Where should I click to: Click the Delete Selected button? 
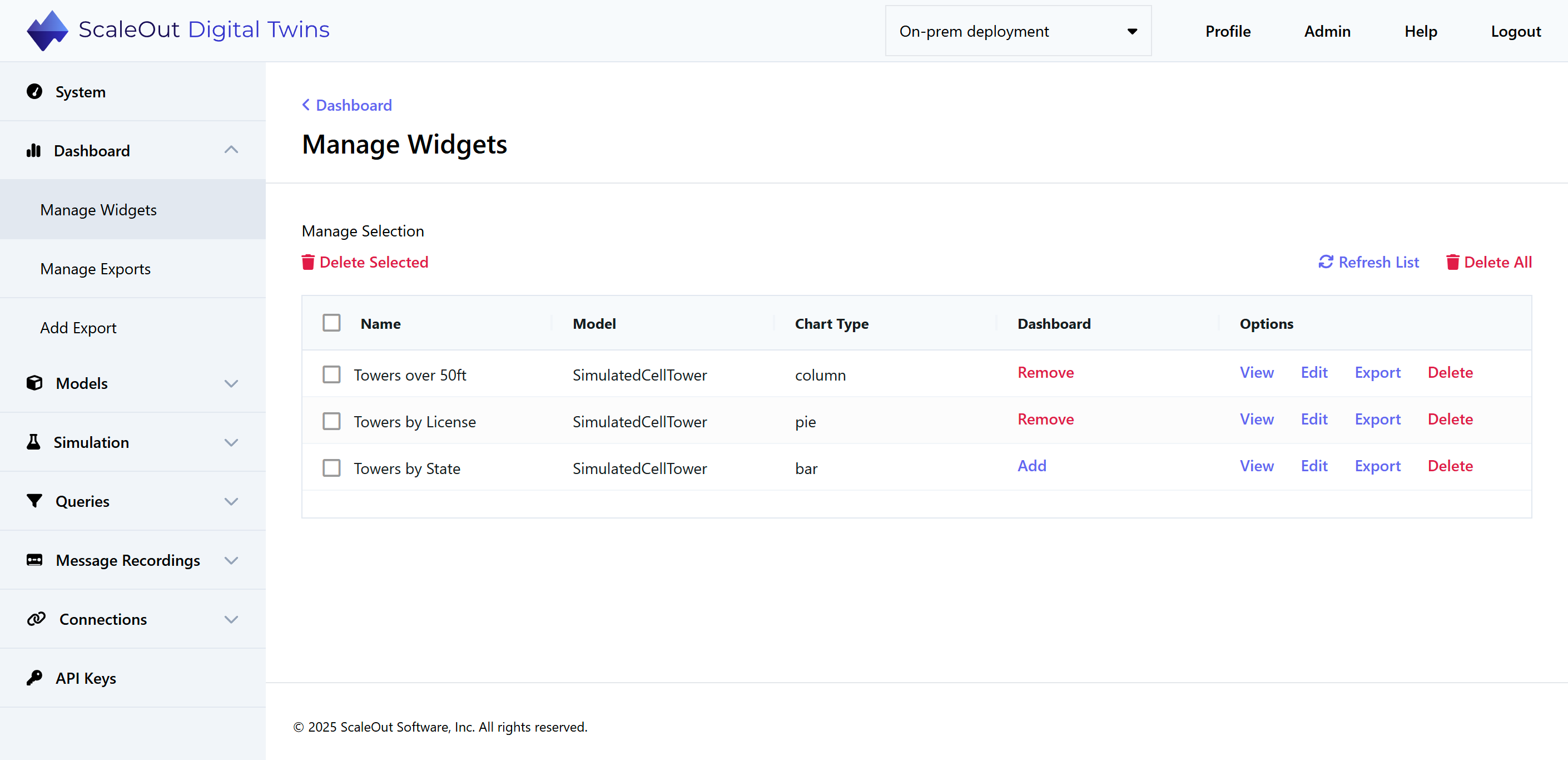pos(365,262)
